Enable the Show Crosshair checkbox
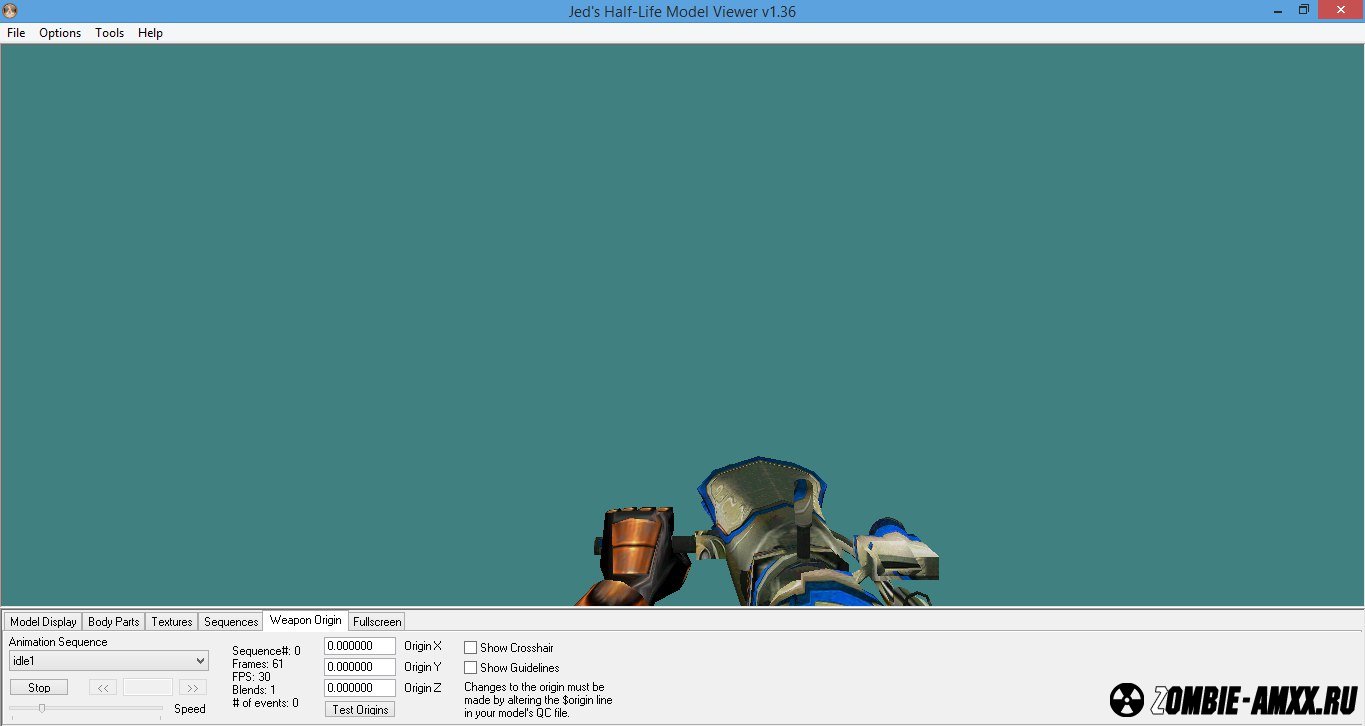 (x=471, y=648)
